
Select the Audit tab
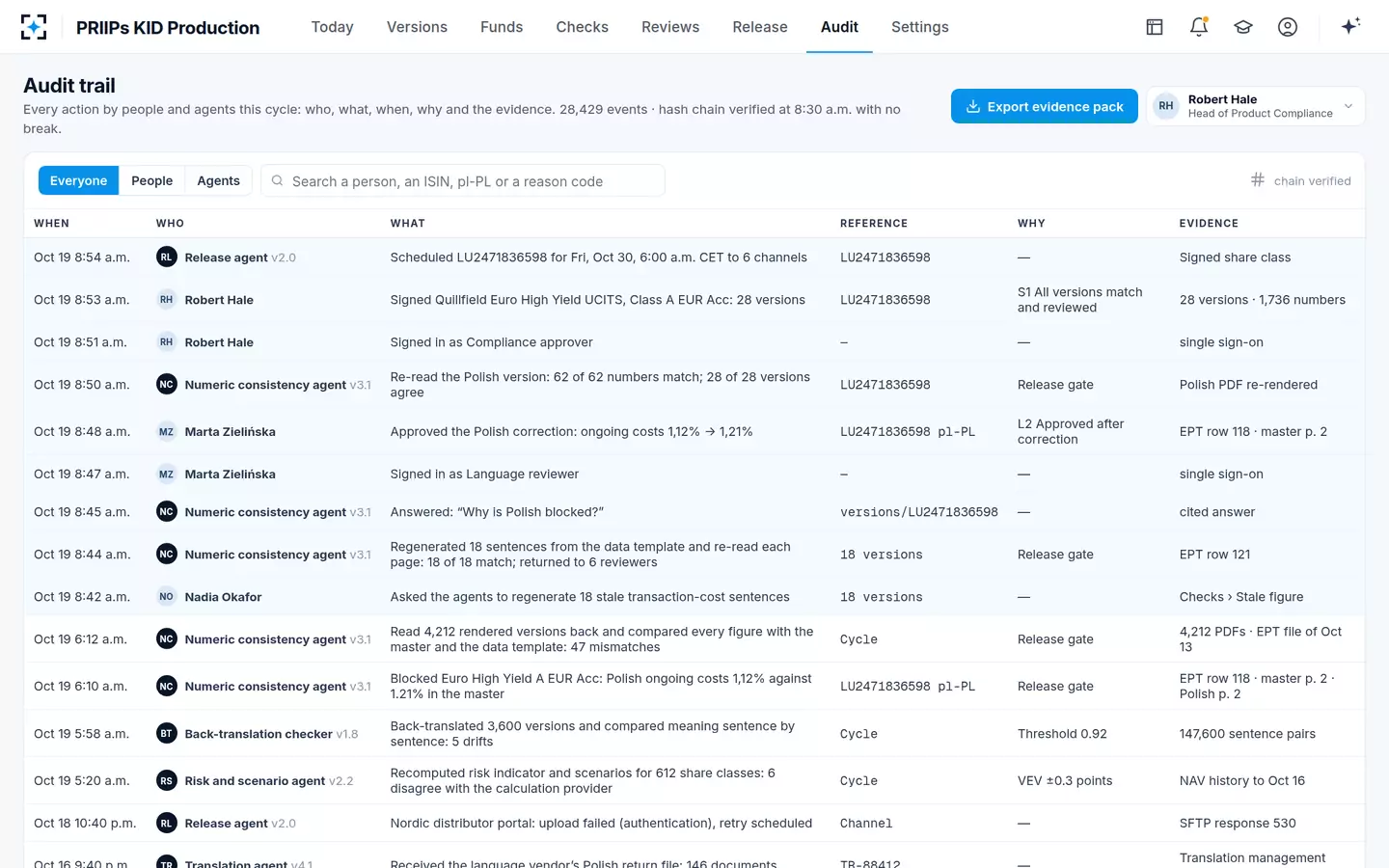[839, 27]
